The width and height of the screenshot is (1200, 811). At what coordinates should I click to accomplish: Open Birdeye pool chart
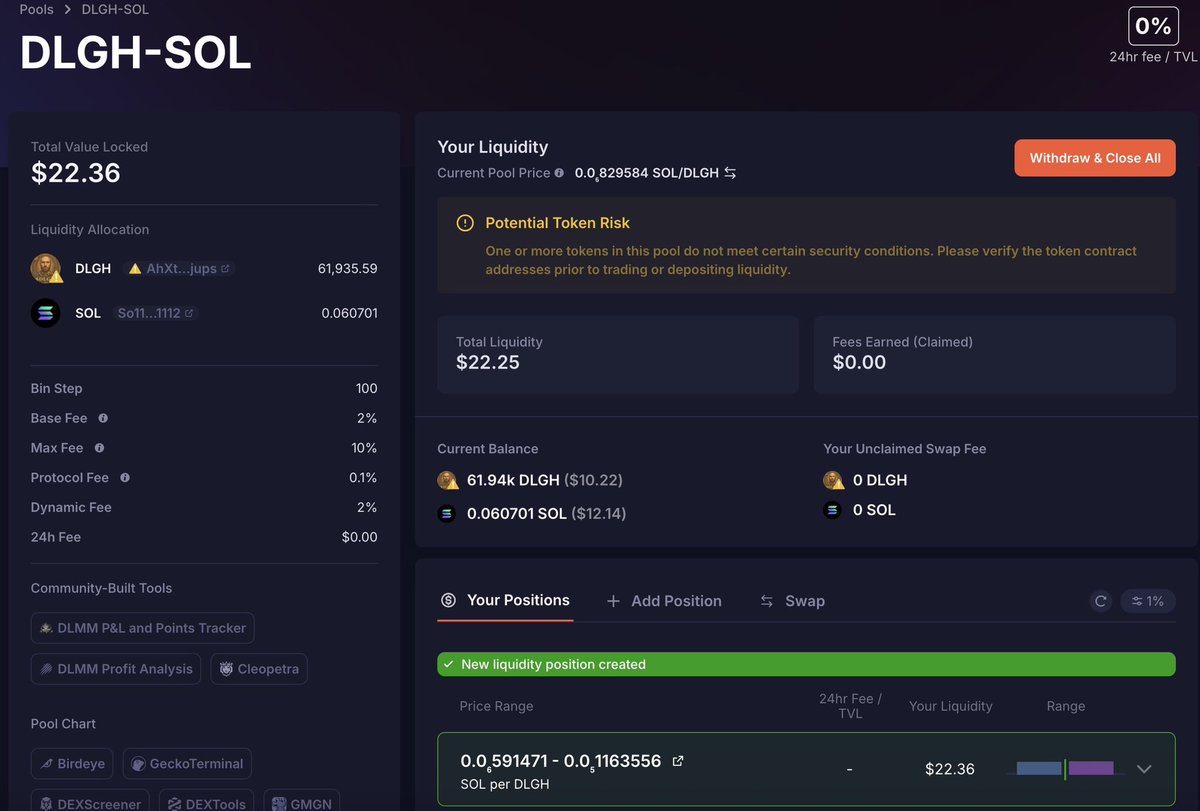click(x=72, y=764)
